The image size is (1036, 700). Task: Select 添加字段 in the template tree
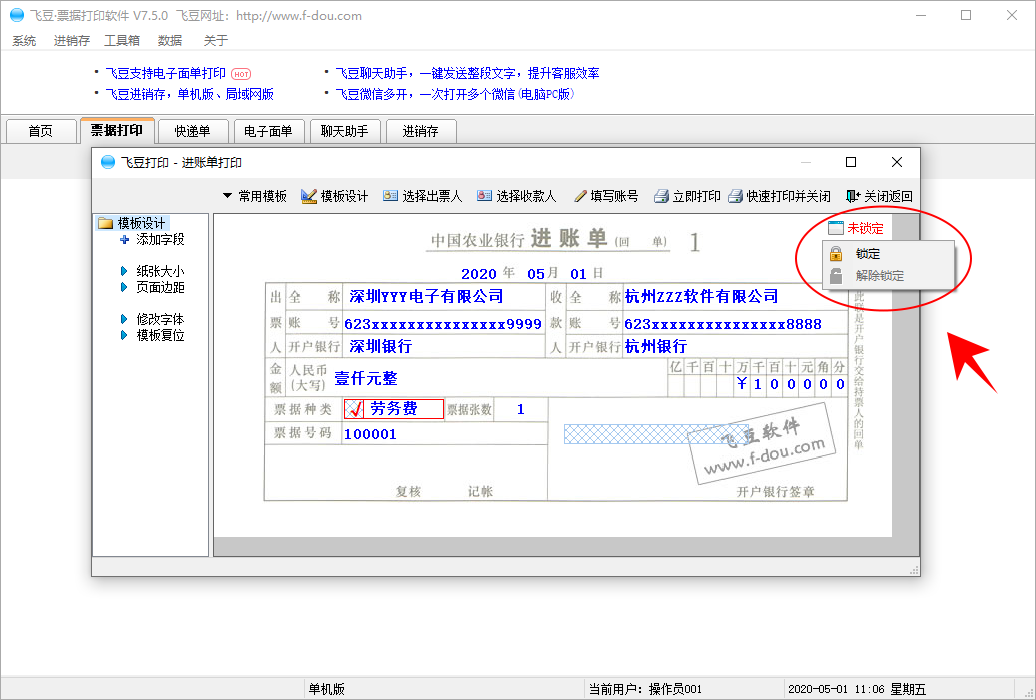coord(160,239)
